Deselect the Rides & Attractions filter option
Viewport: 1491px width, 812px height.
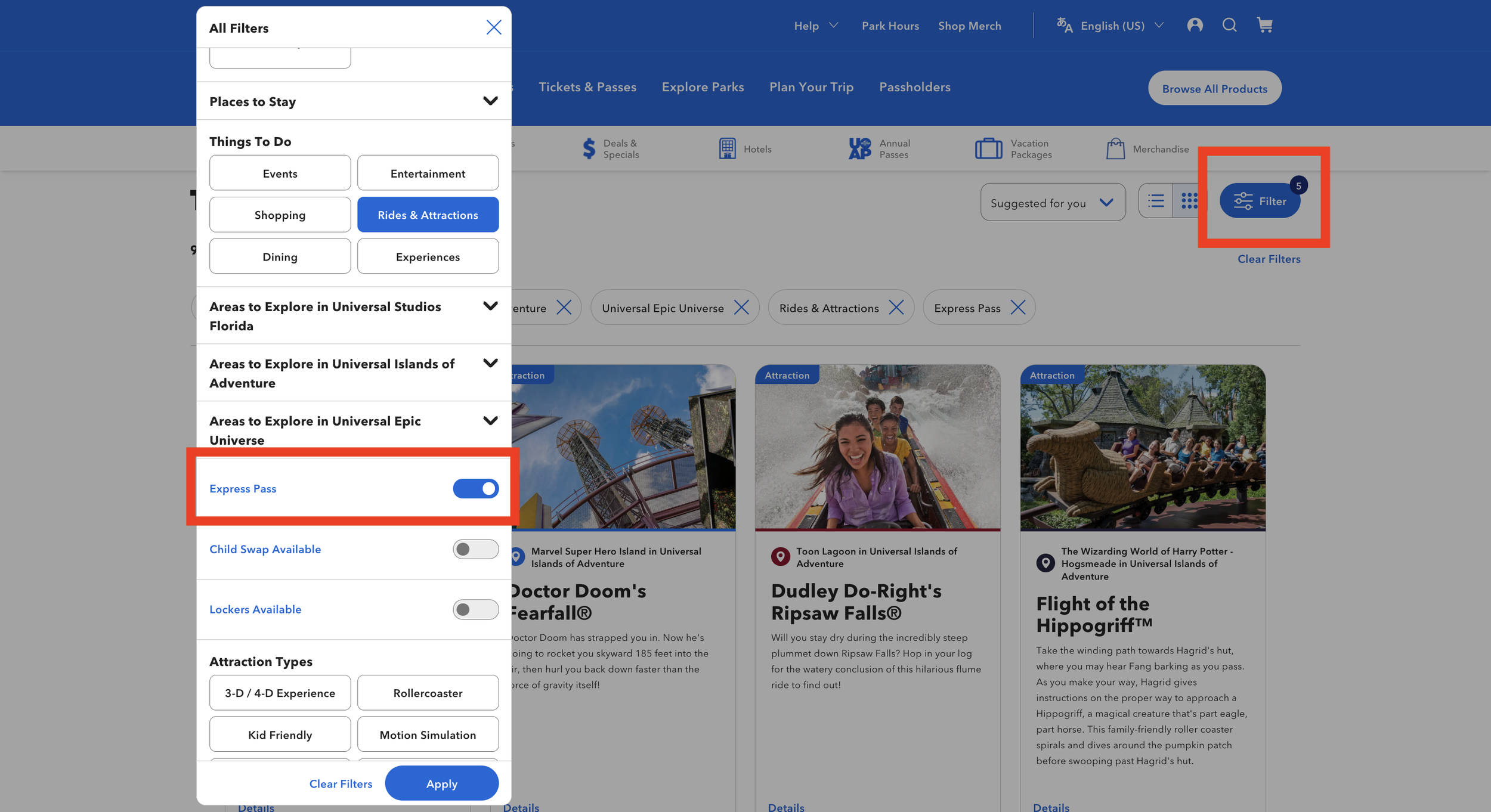[428, 215]
